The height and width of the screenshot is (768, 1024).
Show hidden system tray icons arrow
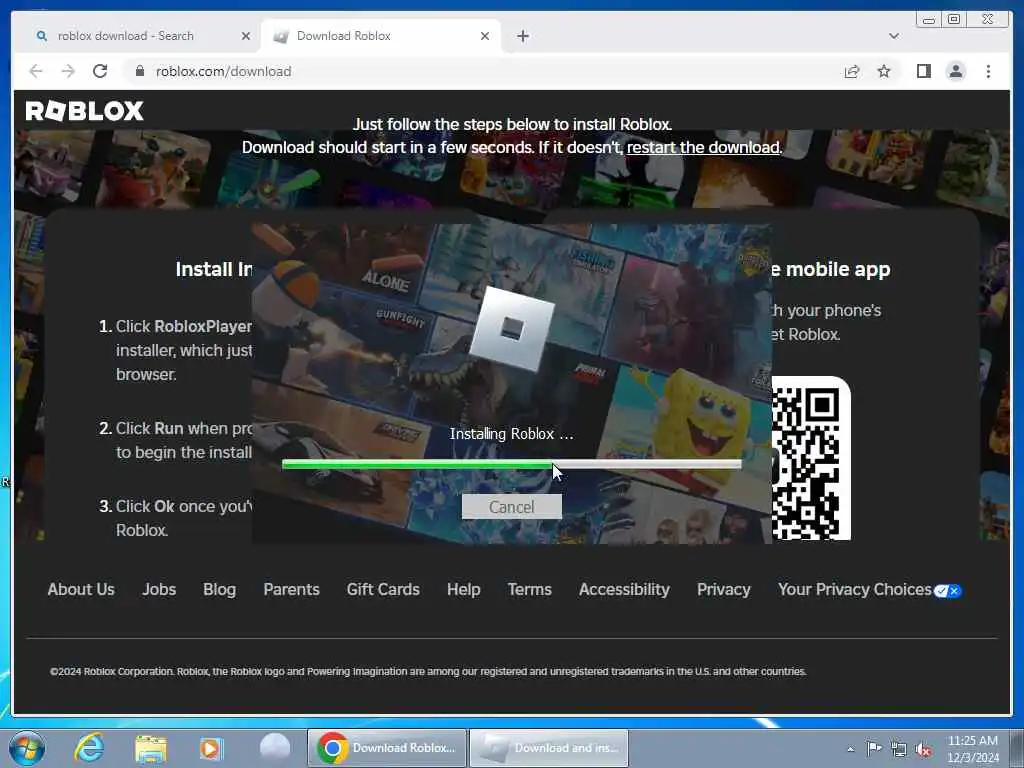click(x=850, y=749)
